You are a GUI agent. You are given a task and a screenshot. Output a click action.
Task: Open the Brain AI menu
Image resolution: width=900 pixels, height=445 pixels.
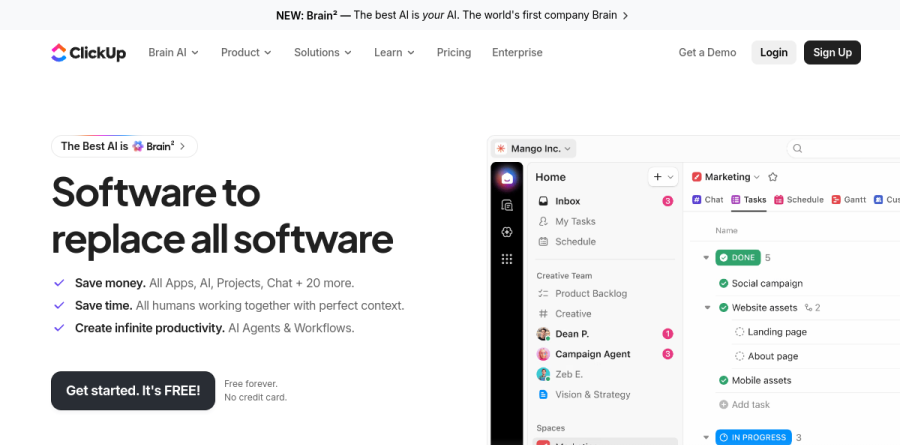point(173,53)
